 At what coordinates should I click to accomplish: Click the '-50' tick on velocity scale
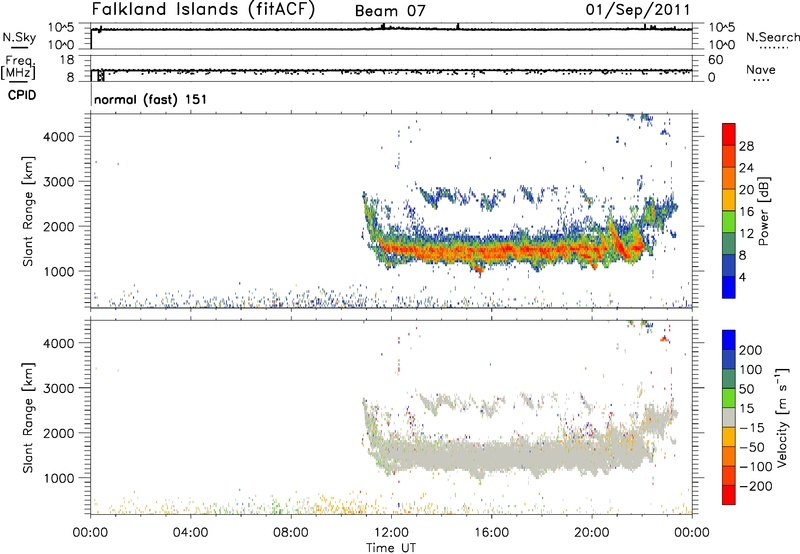coord(752,447)
